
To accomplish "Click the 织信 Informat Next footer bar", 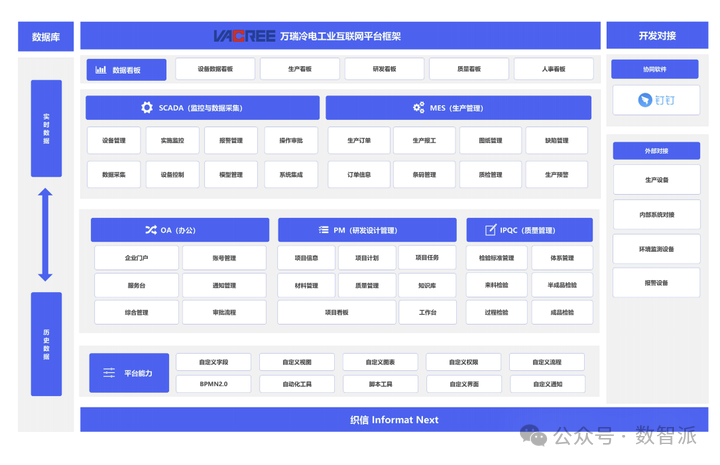I will [x=394, y=420].
